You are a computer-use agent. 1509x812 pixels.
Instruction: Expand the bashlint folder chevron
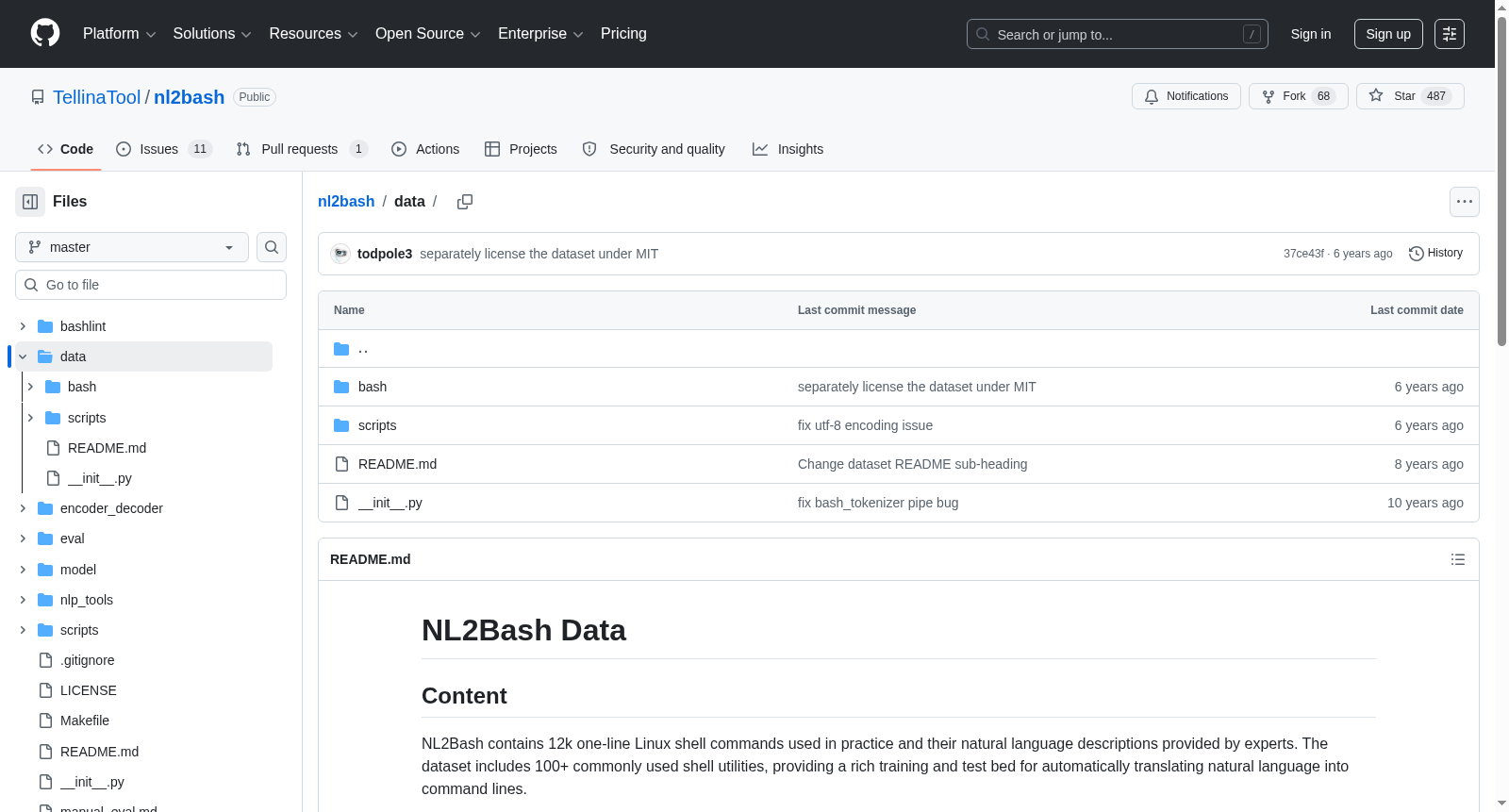23,326
